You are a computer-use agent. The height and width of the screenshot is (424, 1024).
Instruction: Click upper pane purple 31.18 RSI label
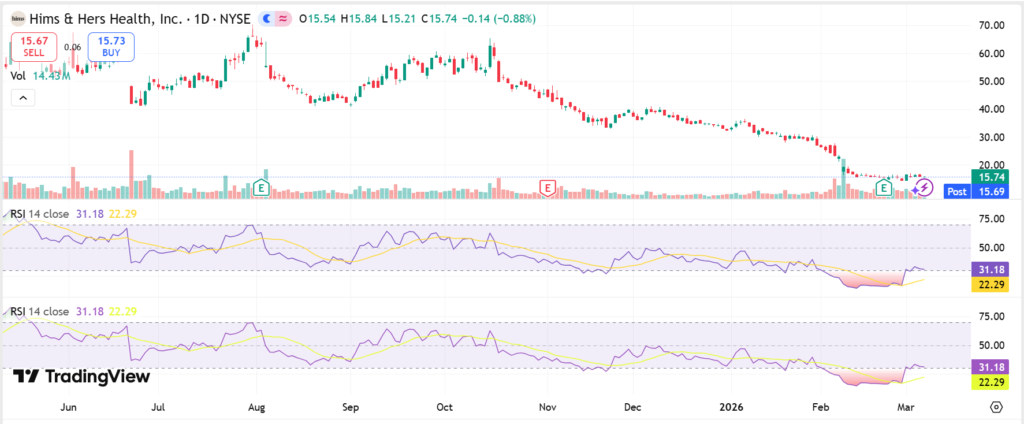(990, 269)
